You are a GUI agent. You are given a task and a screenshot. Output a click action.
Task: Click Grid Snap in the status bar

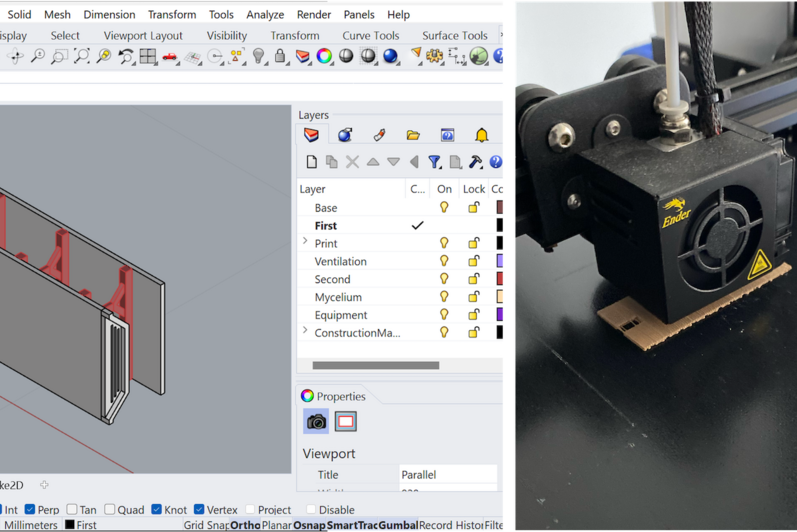pos(206,525)
